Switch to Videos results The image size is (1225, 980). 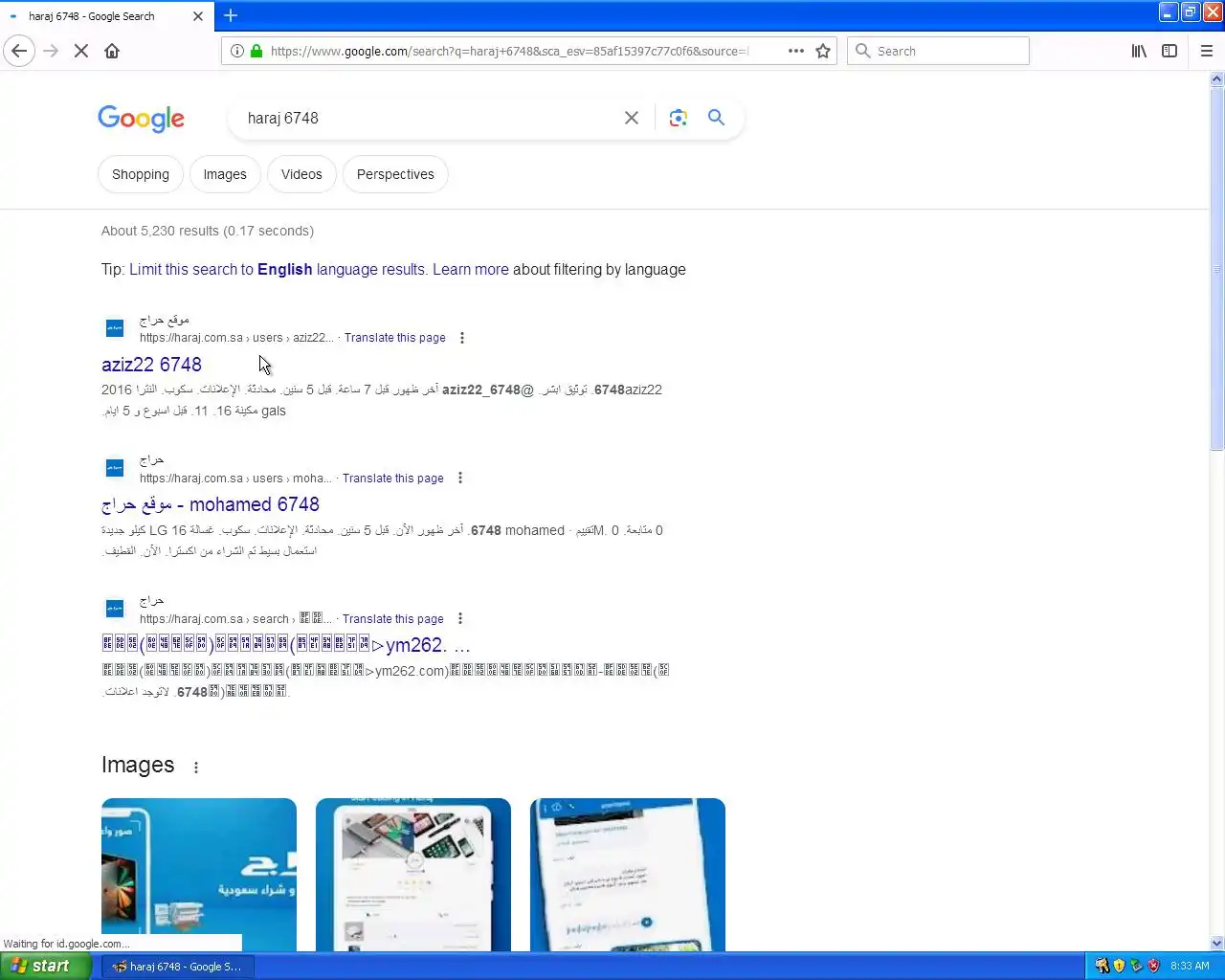click(301, 174)
